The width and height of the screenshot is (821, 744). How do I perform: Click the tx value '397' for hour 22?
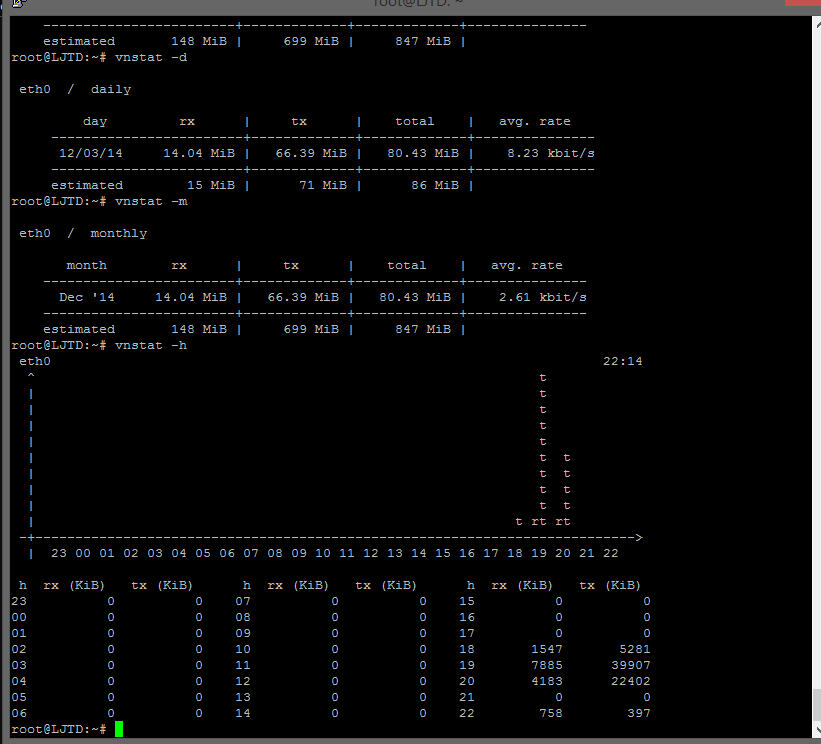[639, 713]
